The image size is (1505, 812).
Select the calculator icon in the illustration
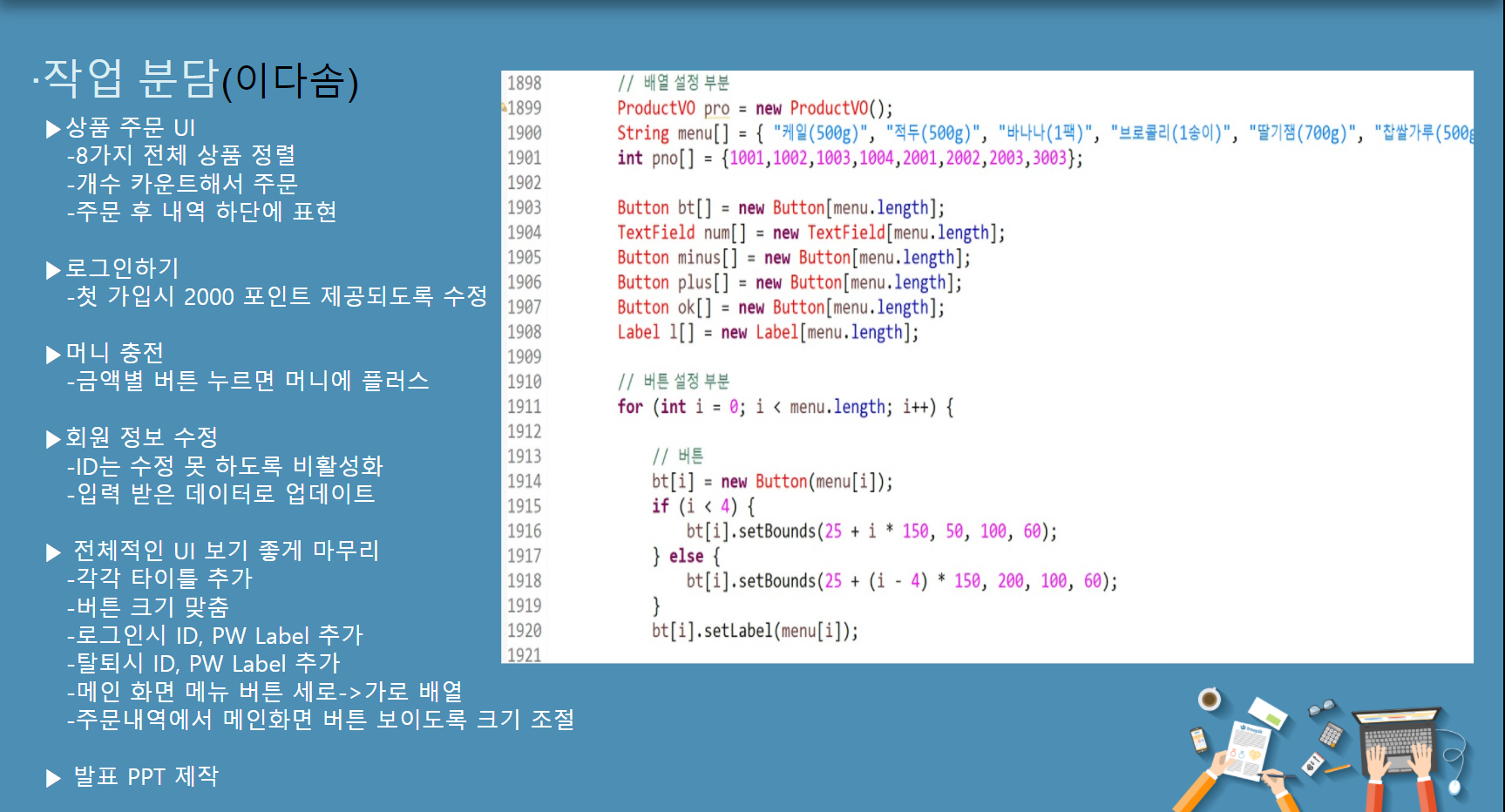click(x=1332, y=736)
